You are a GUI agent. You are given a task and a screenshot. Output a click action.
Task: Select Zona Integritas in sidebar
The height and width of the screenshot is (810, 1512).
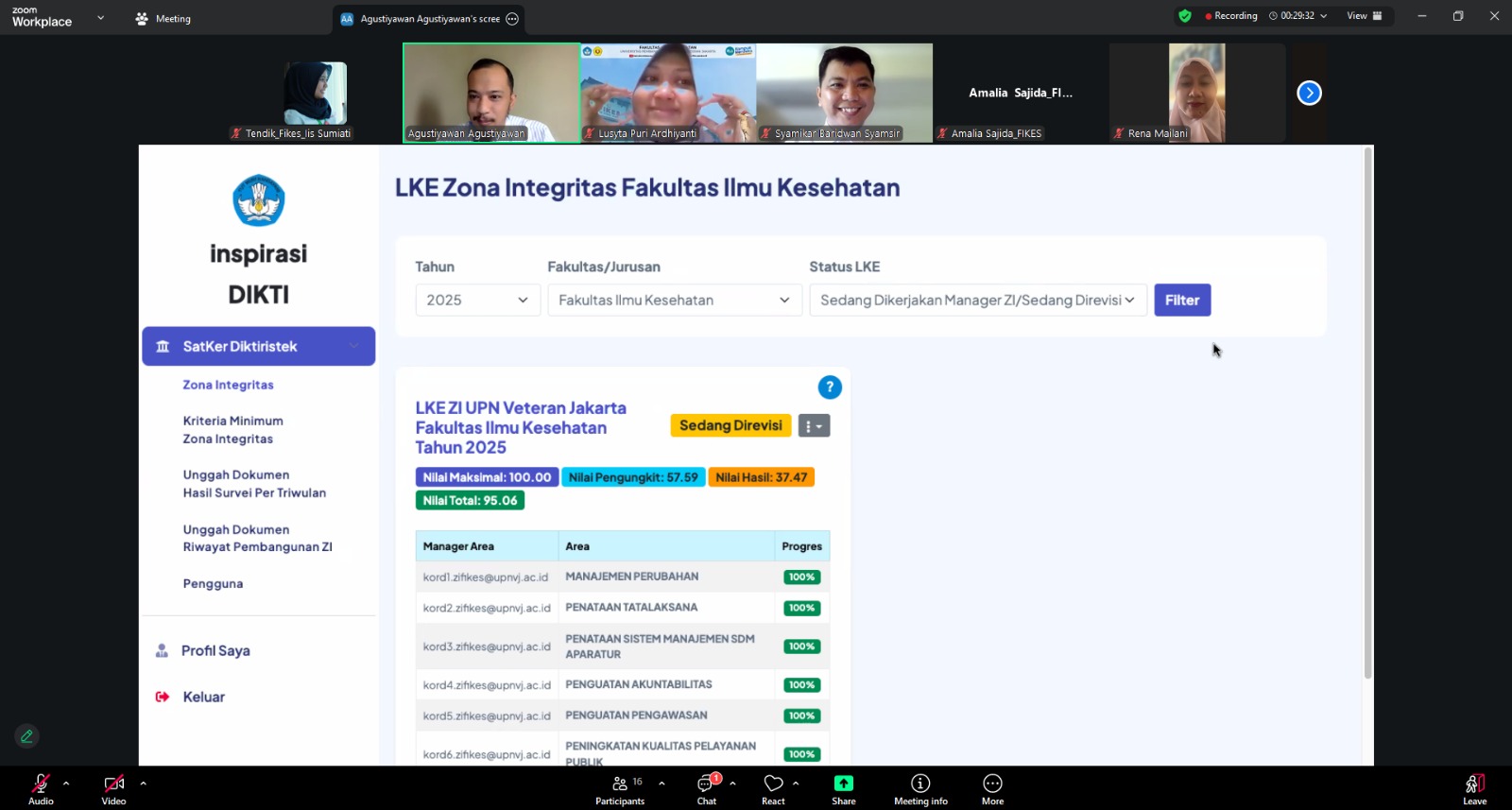click(228, 385)
